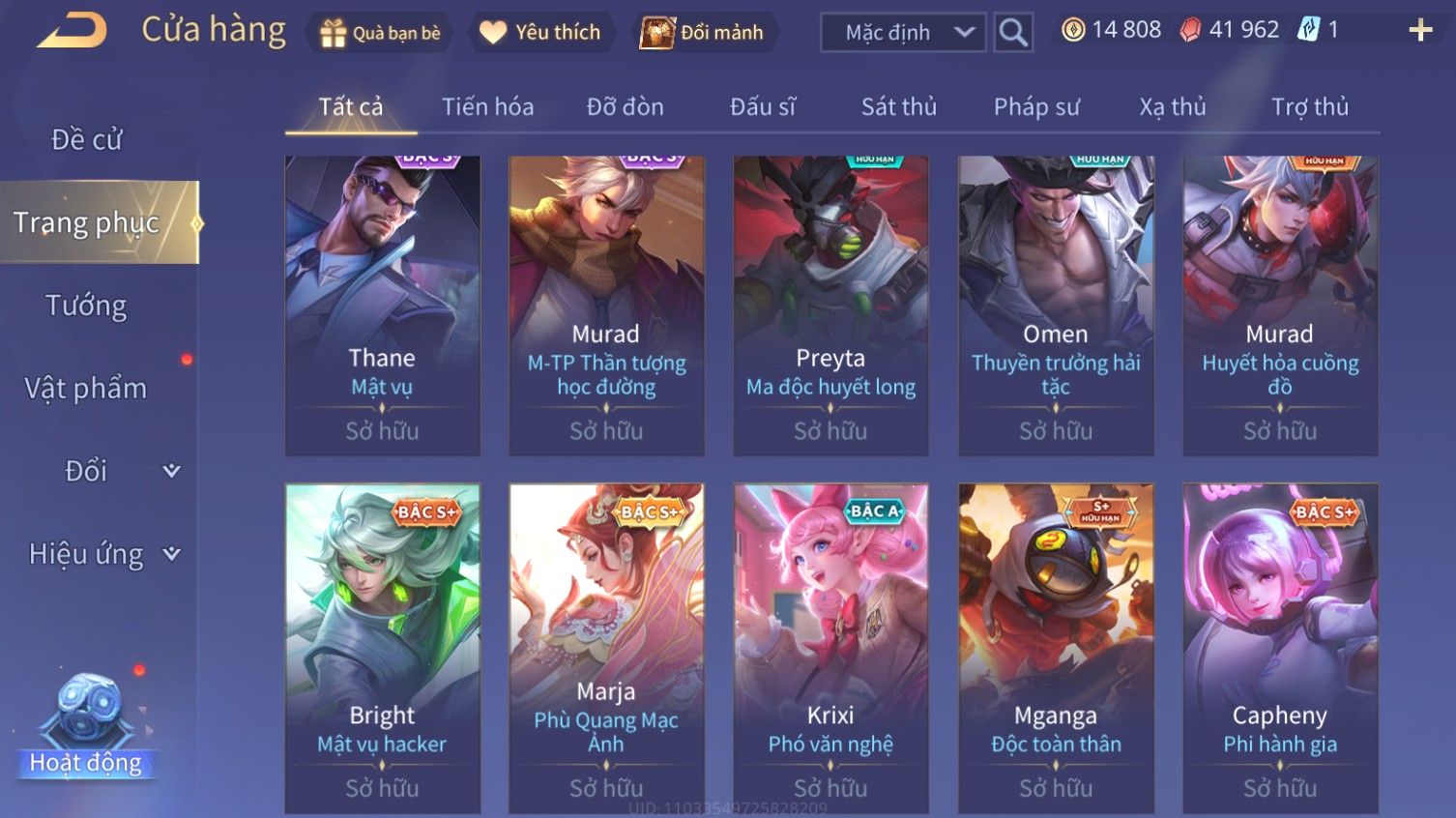Image resolution: width=1456 pixels, height=818 pixels.
Task: Expand the Hiệu ứng sidebar chevron
Action: 171,554
